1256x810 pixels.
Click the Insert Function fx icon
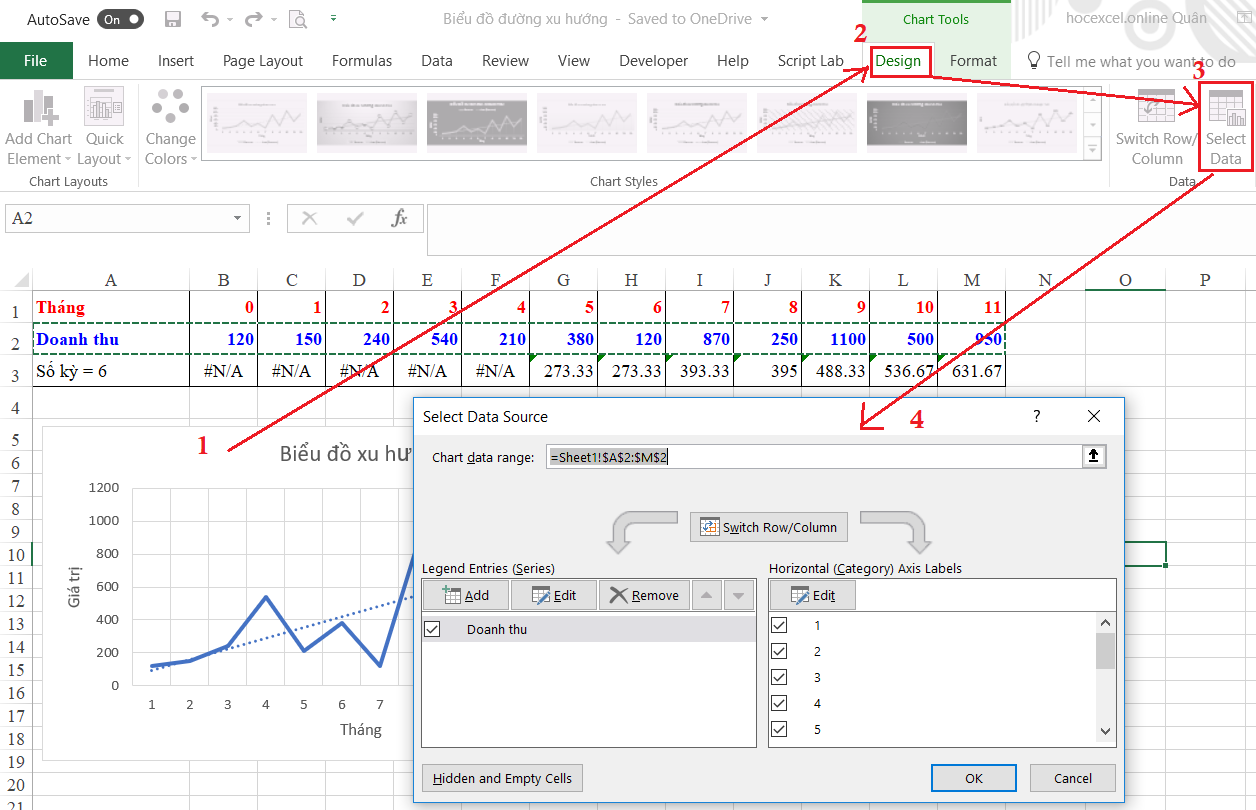coord(399,218)
